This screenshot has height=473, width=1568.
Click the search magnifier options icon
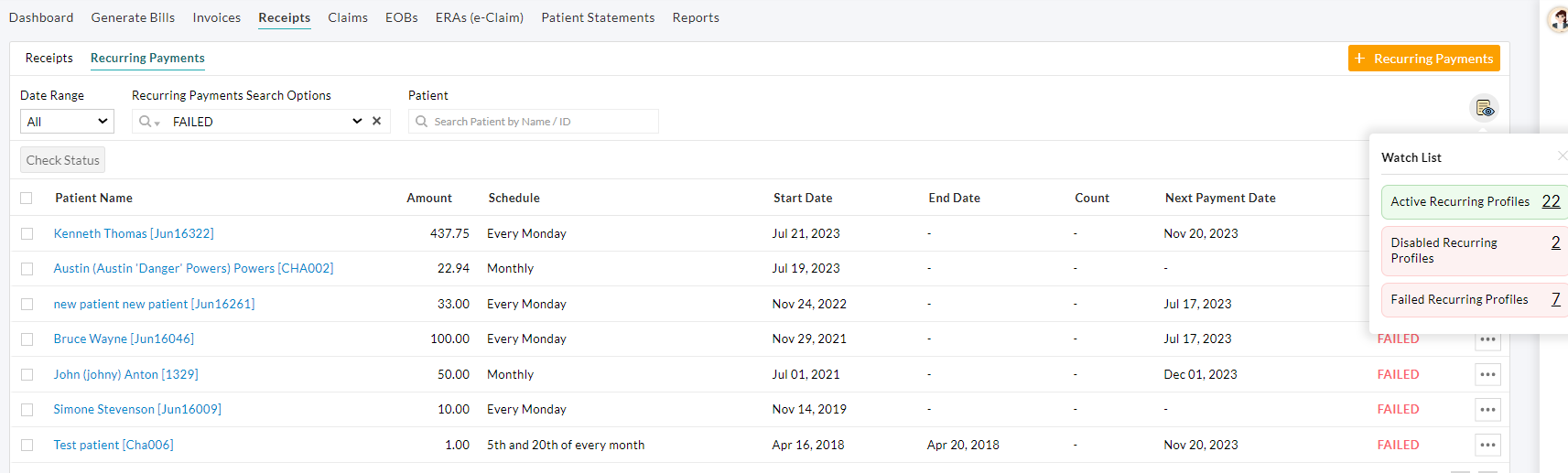pos(149,122)
